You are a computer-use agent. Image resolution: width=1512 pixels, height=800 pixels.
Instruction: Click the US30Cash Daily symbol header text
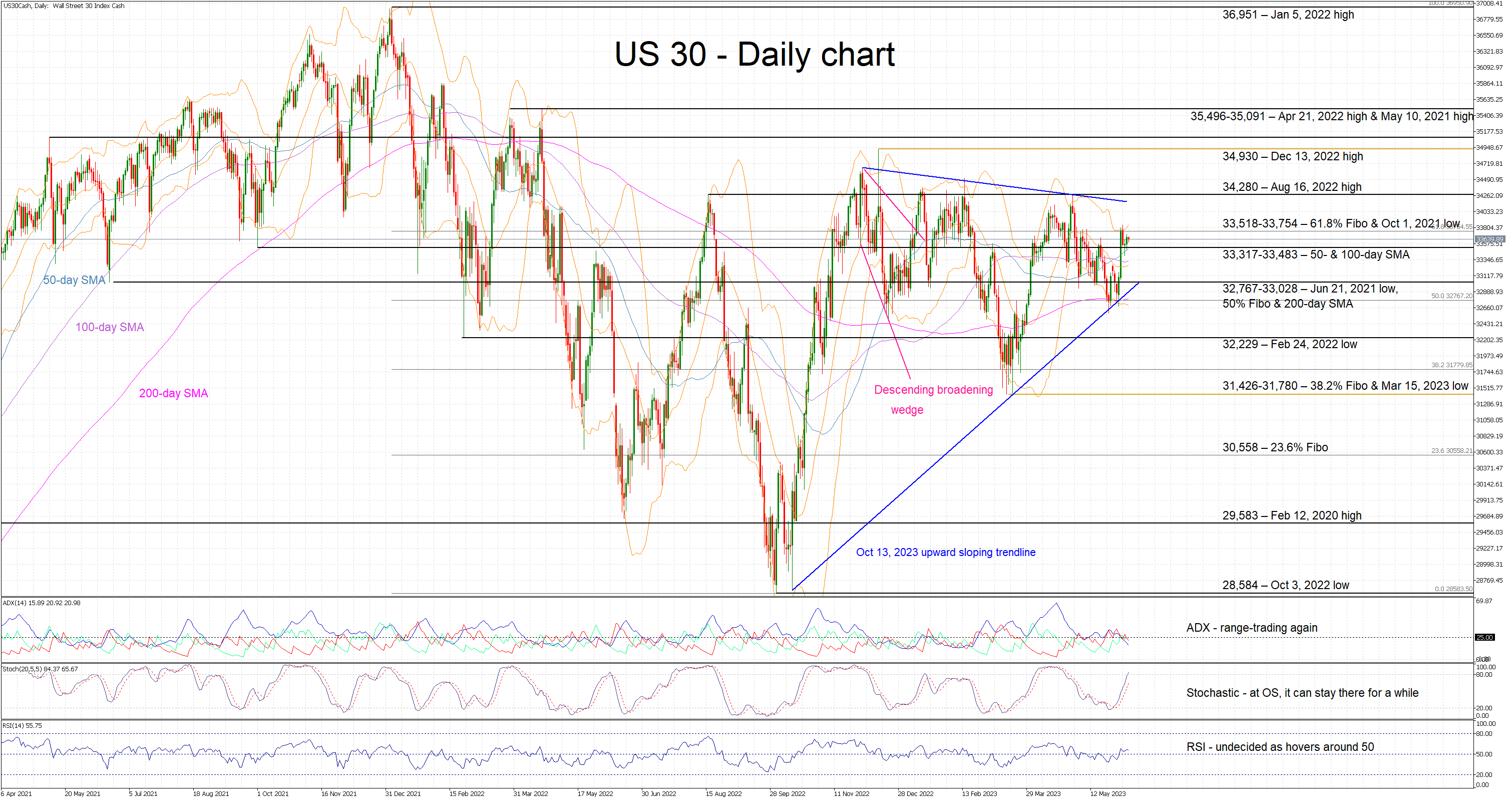pyautogui.click(x=64, y=6)
